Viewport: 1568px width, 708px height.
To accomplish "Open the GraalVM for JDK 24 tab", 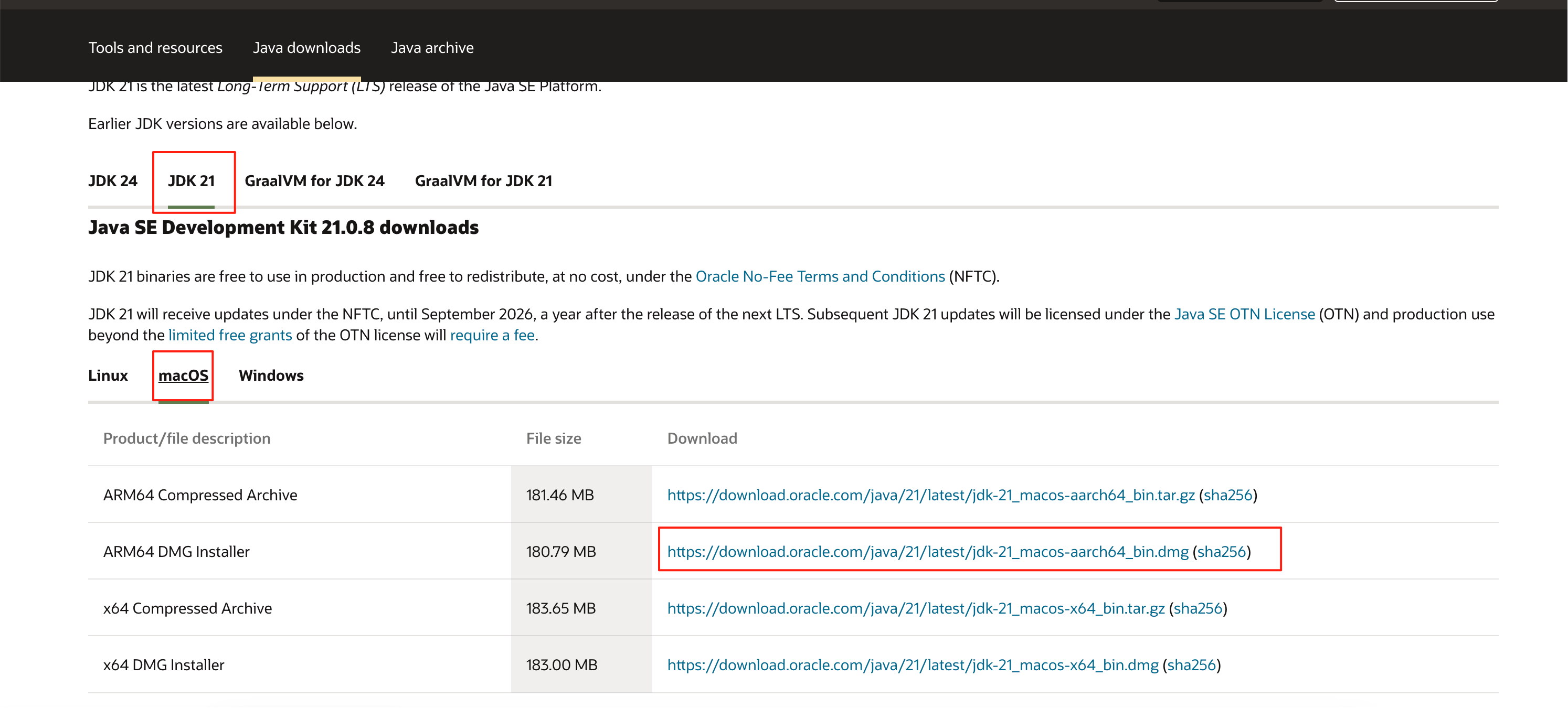I will coord(314,180).
